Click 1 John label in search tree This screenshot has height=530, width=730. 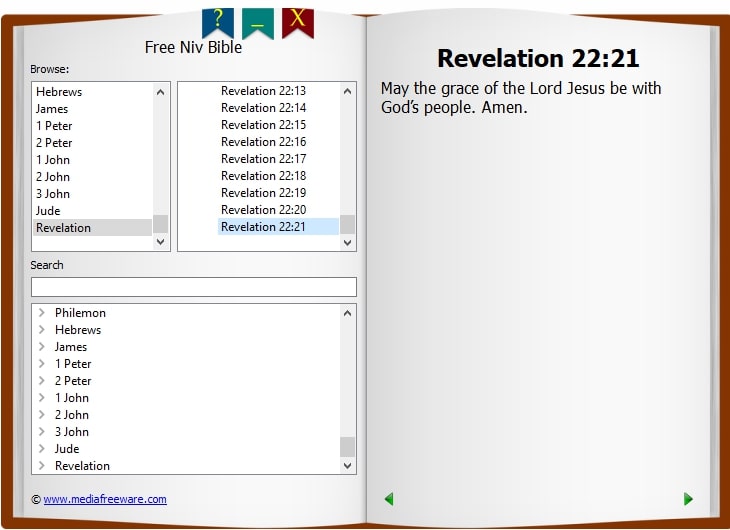coord(72,398)
